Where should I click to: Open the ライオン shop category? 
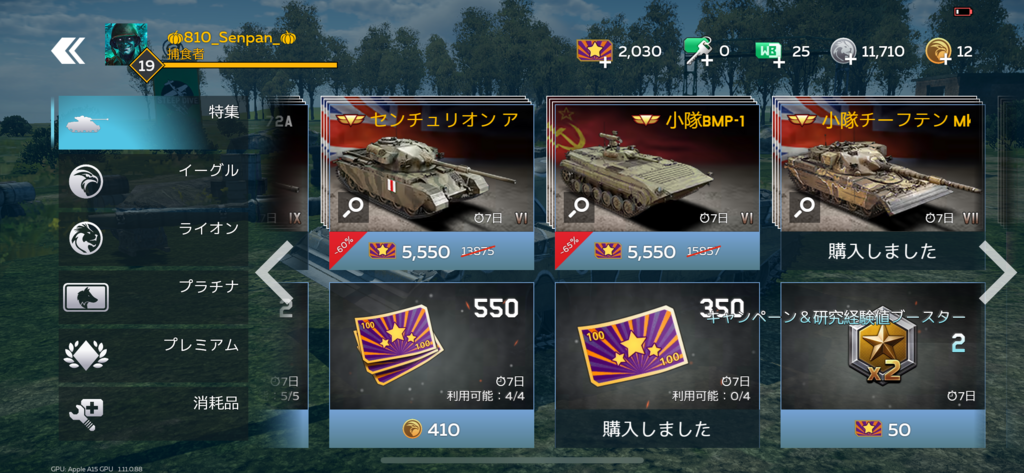click(x=153, y=238)
